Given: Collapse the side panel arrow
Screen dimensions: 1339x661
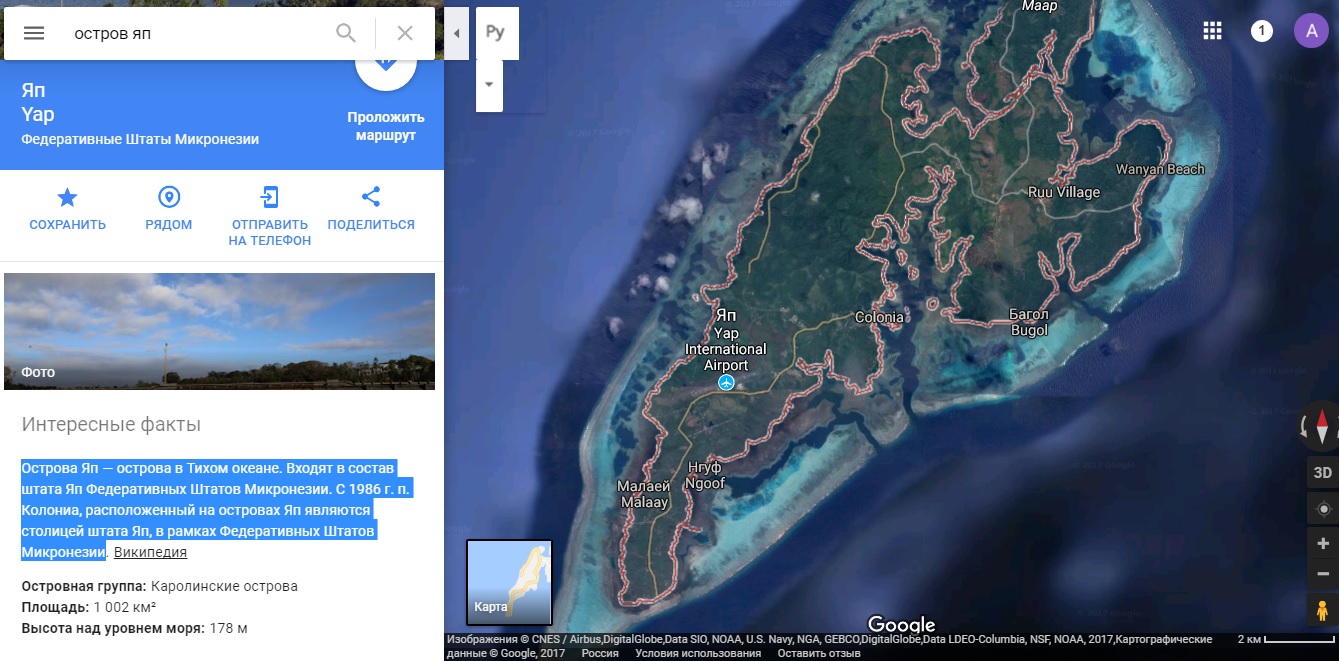Looking at the screenshot, I should [456, 33].
